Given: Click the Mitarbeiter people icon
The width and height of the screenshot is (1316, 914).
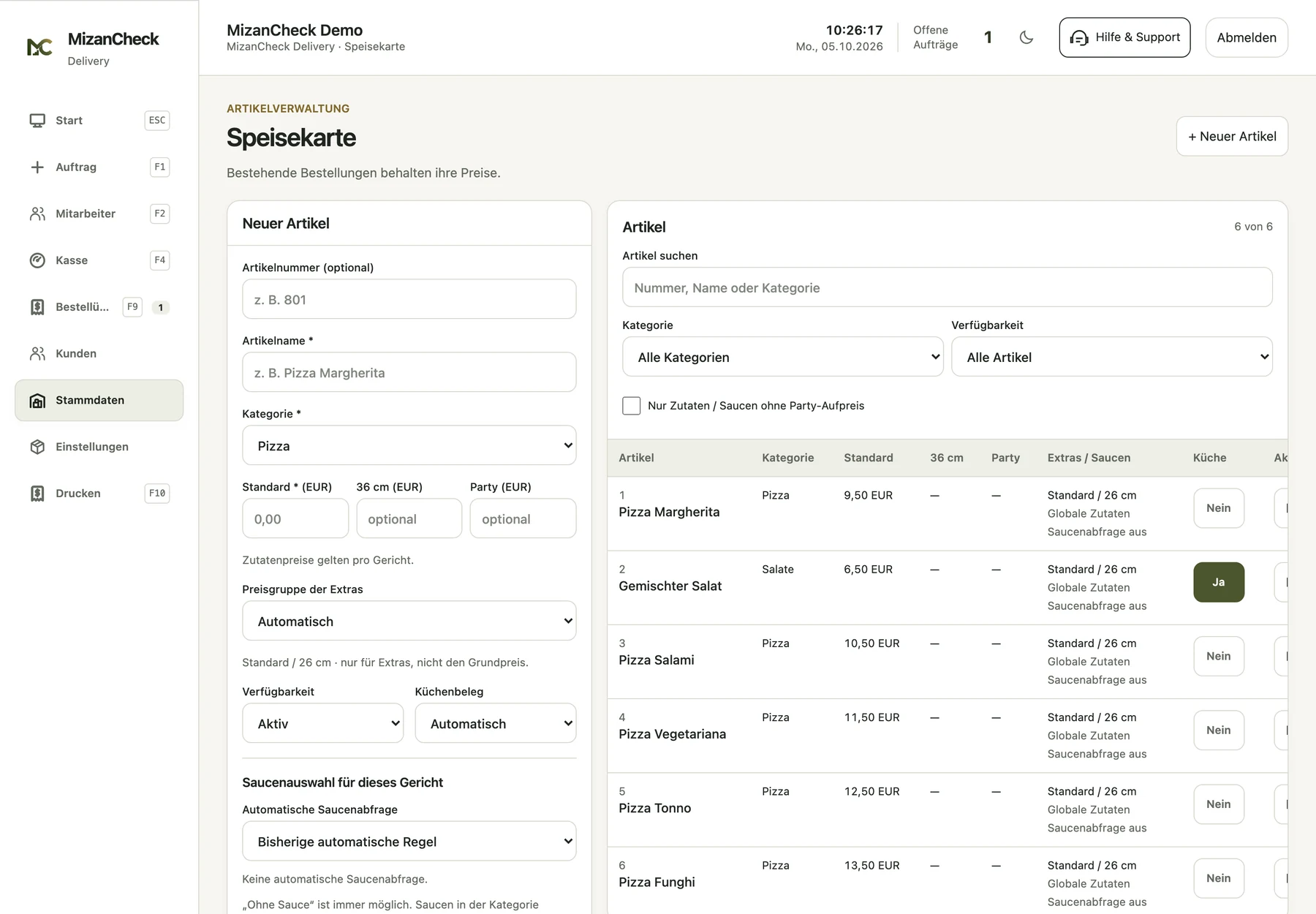Looking at the screenshot, I should 37,214.
